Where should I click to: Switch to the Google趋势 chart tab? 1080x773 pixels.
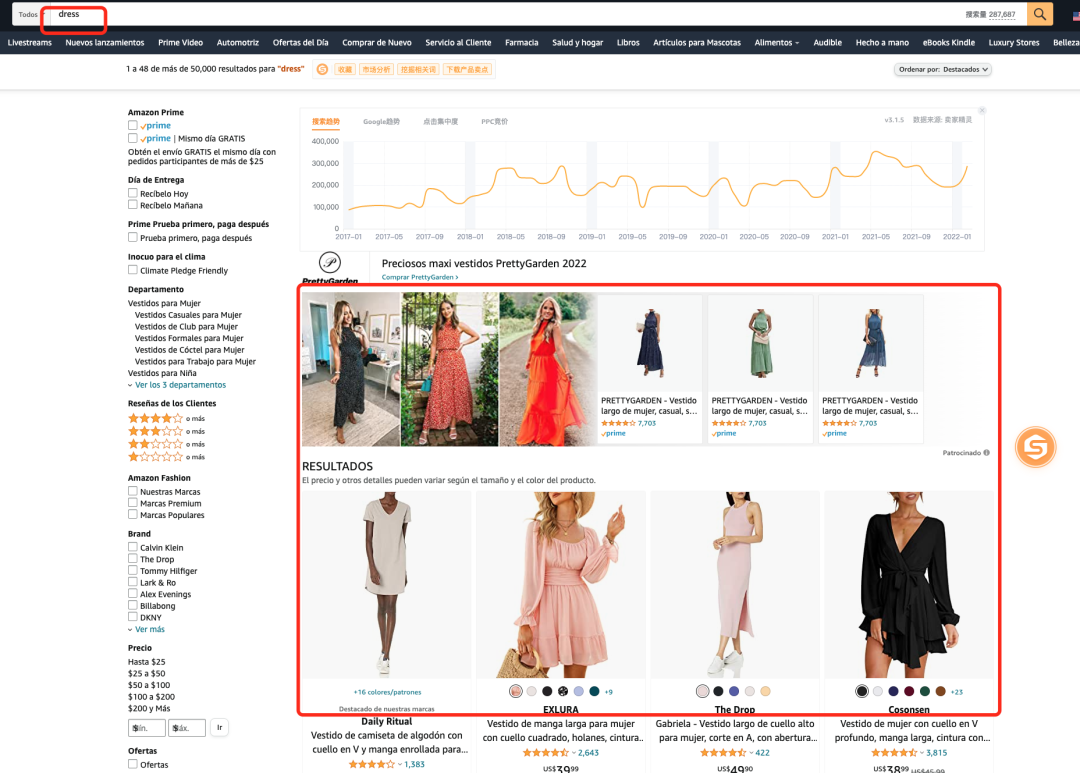[x=380, y=121]
